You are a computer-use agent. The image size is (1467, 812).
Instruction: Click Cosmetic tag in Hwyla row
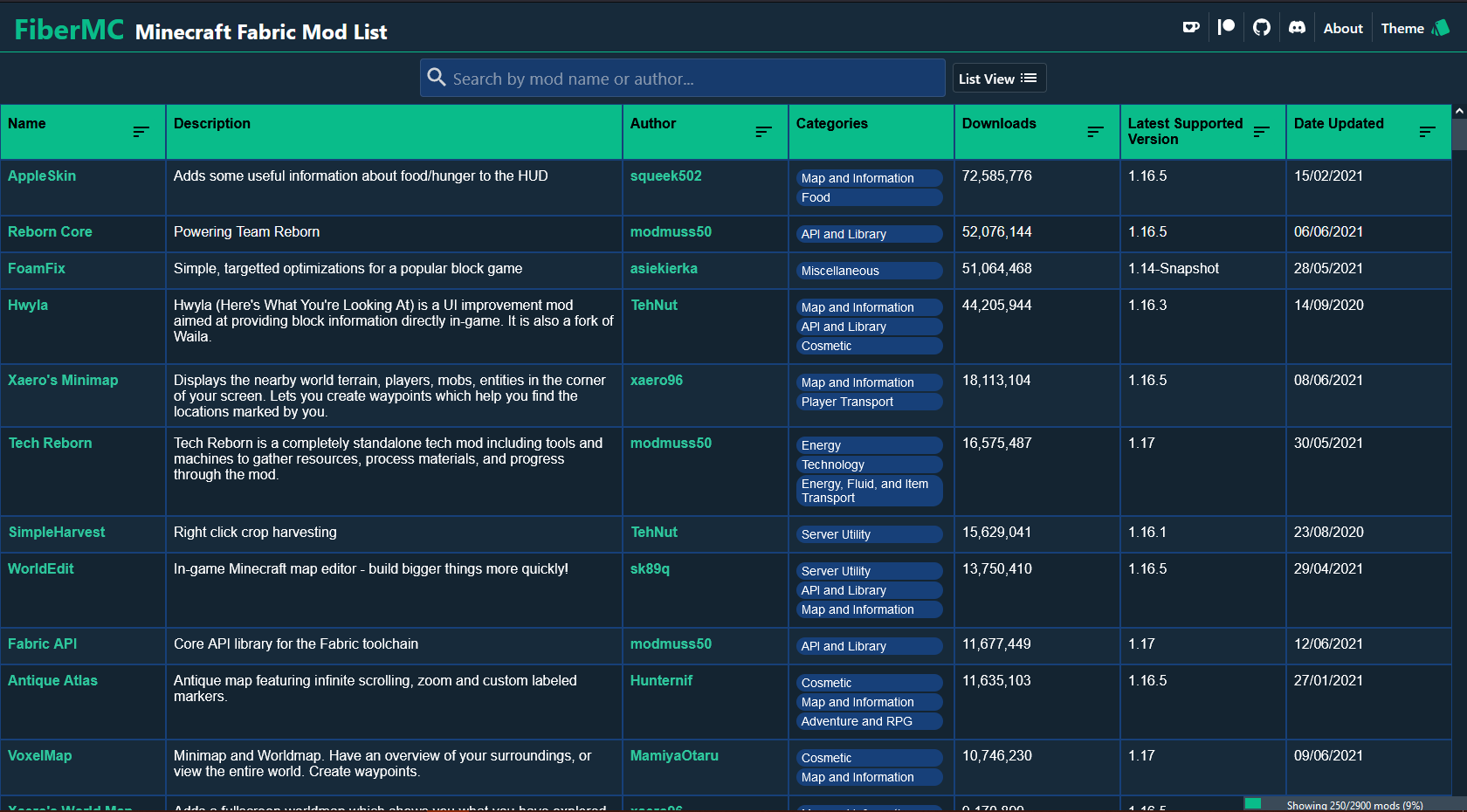pyautogui.click(x=869, y=346)
